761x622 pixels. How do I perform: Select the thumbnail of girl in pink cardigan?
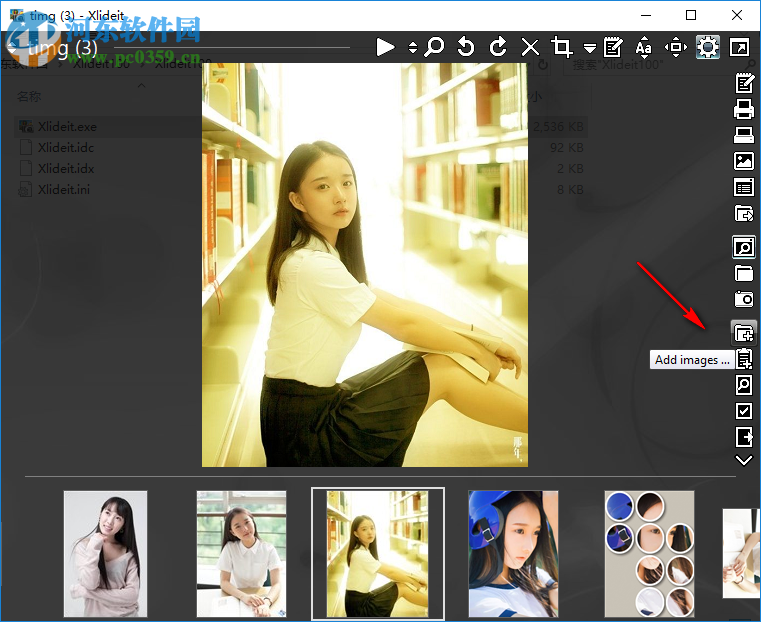[105, 554]
